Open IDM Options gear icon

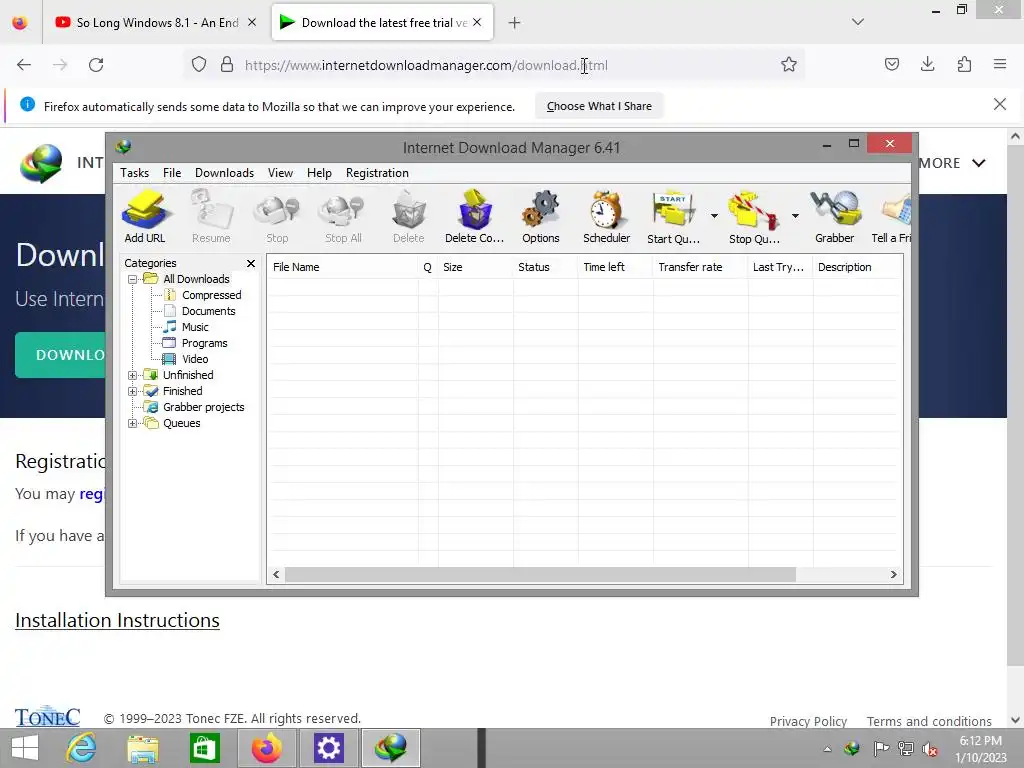(x=541, y=217)
